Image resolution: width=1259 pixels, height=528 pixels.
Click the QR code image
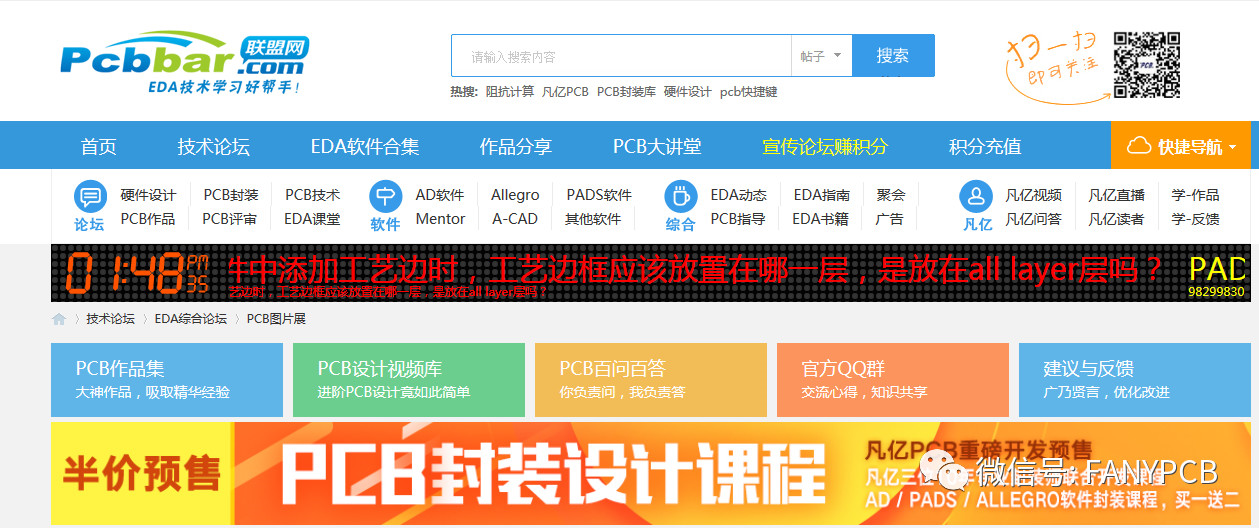(1146, 66)
